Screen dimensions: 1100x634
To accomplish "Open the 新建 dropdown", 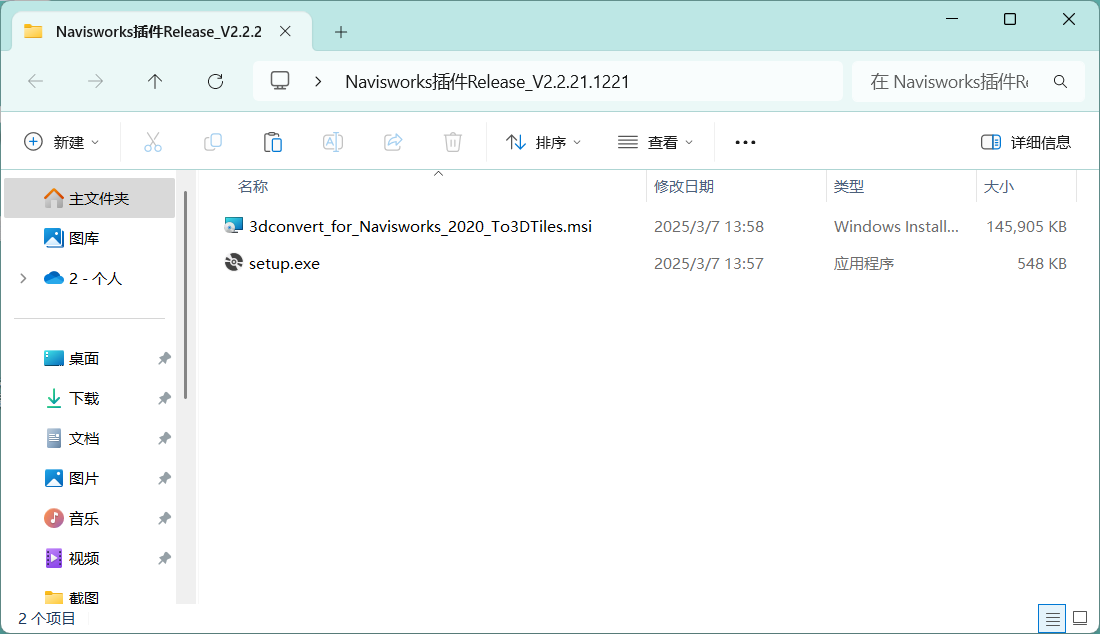I will click(62, 142).
